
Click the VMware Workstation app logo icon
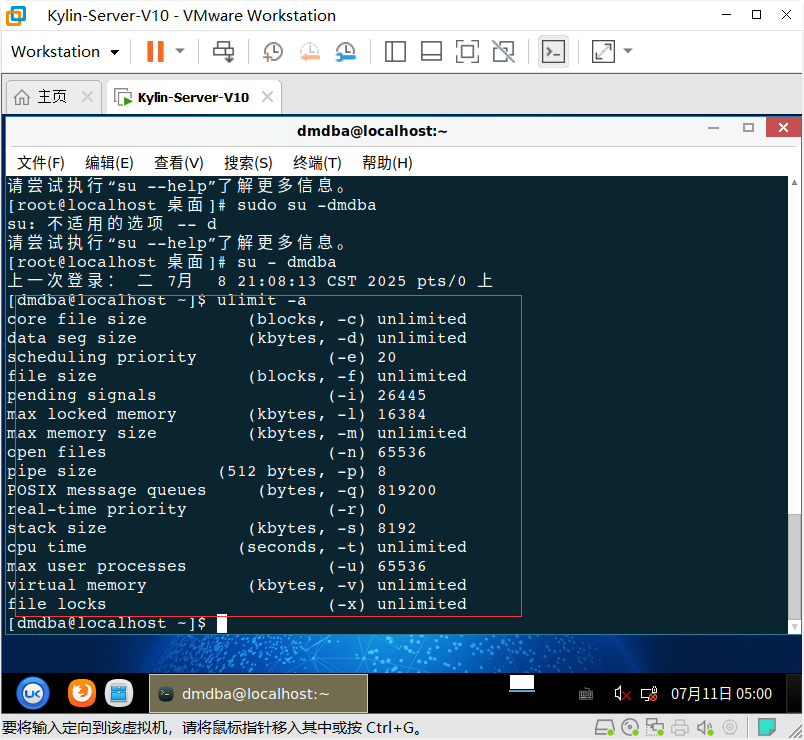[x=15, y=15]
